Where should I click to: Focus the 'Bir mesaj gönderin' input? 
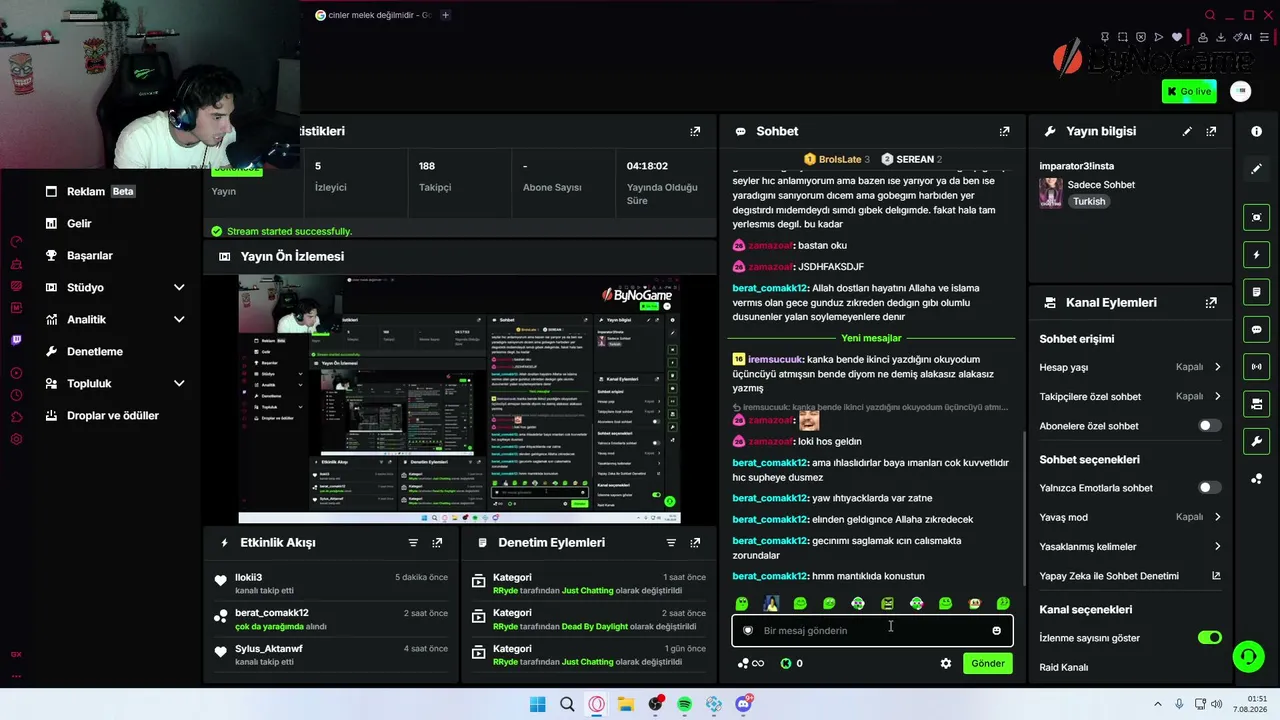click(x=872, y=630)
